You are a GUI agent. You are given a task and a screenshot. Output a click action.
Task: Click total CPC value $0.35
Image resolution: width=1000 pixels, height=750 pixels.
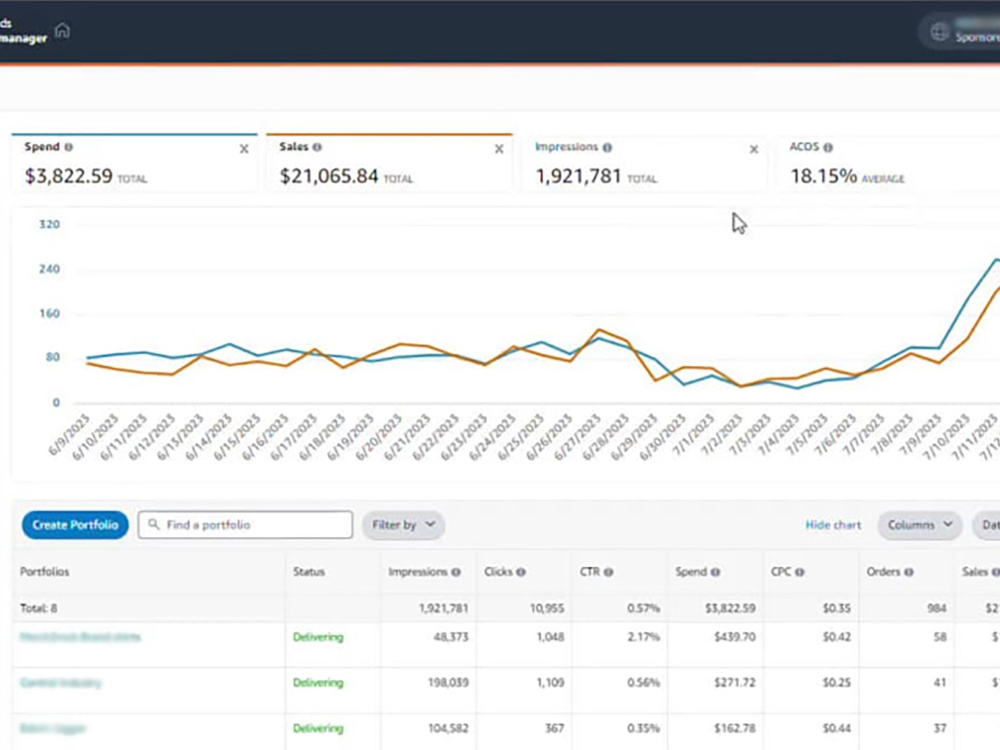[x=837, y=608]
